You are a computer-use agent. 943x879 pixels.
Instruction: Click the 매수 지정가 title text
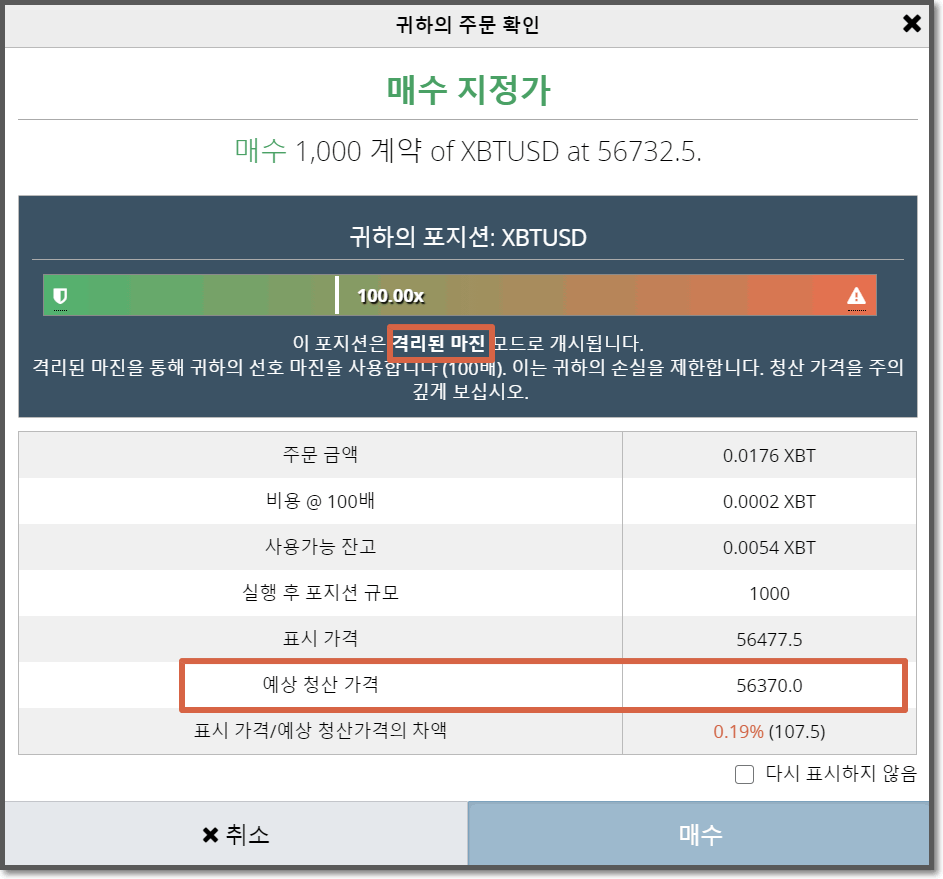pos(470,89)
